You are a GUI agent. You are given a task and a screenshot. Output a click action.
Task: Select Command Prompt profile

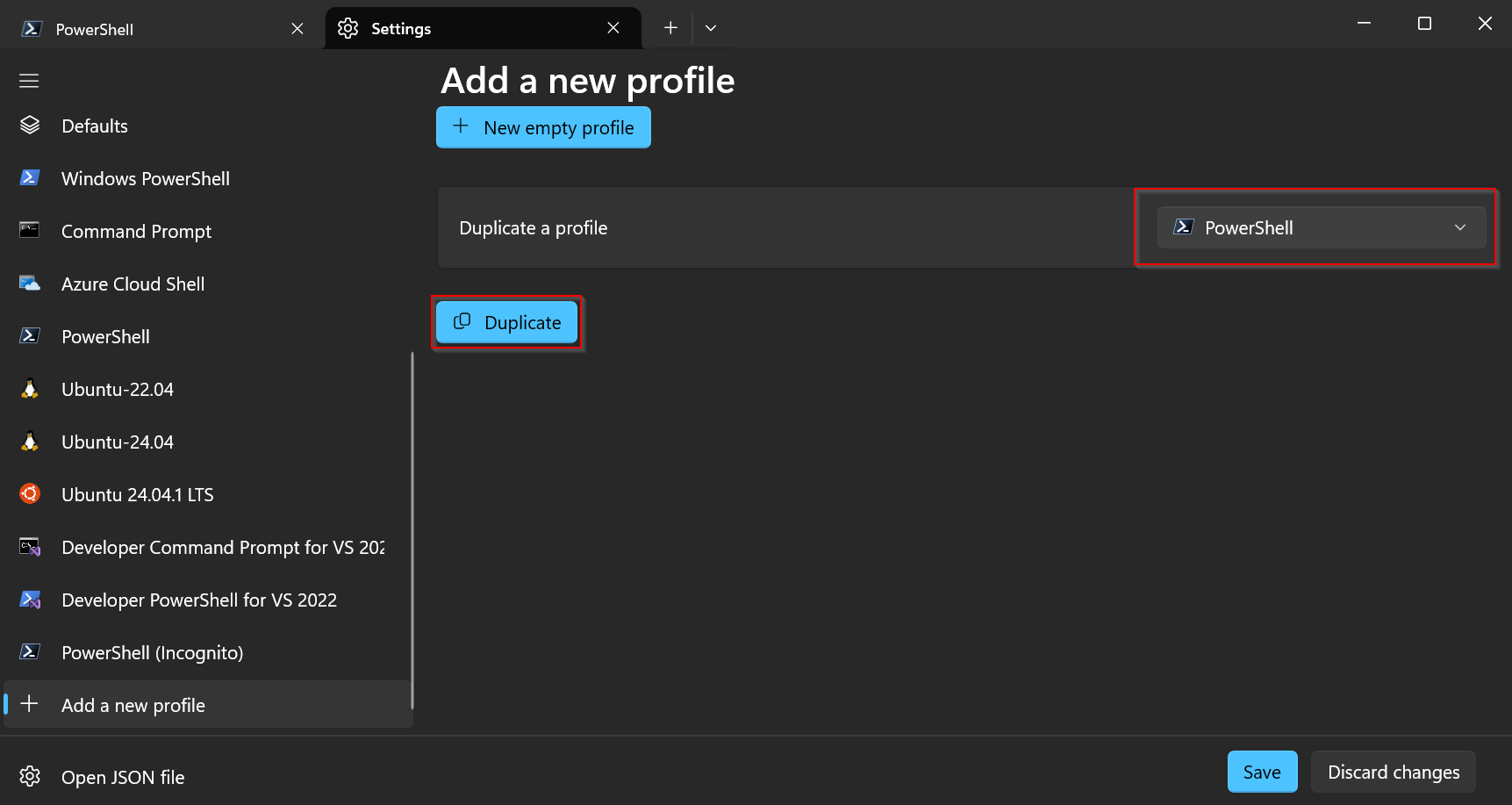pyautogui.click(x=208, y=231)
